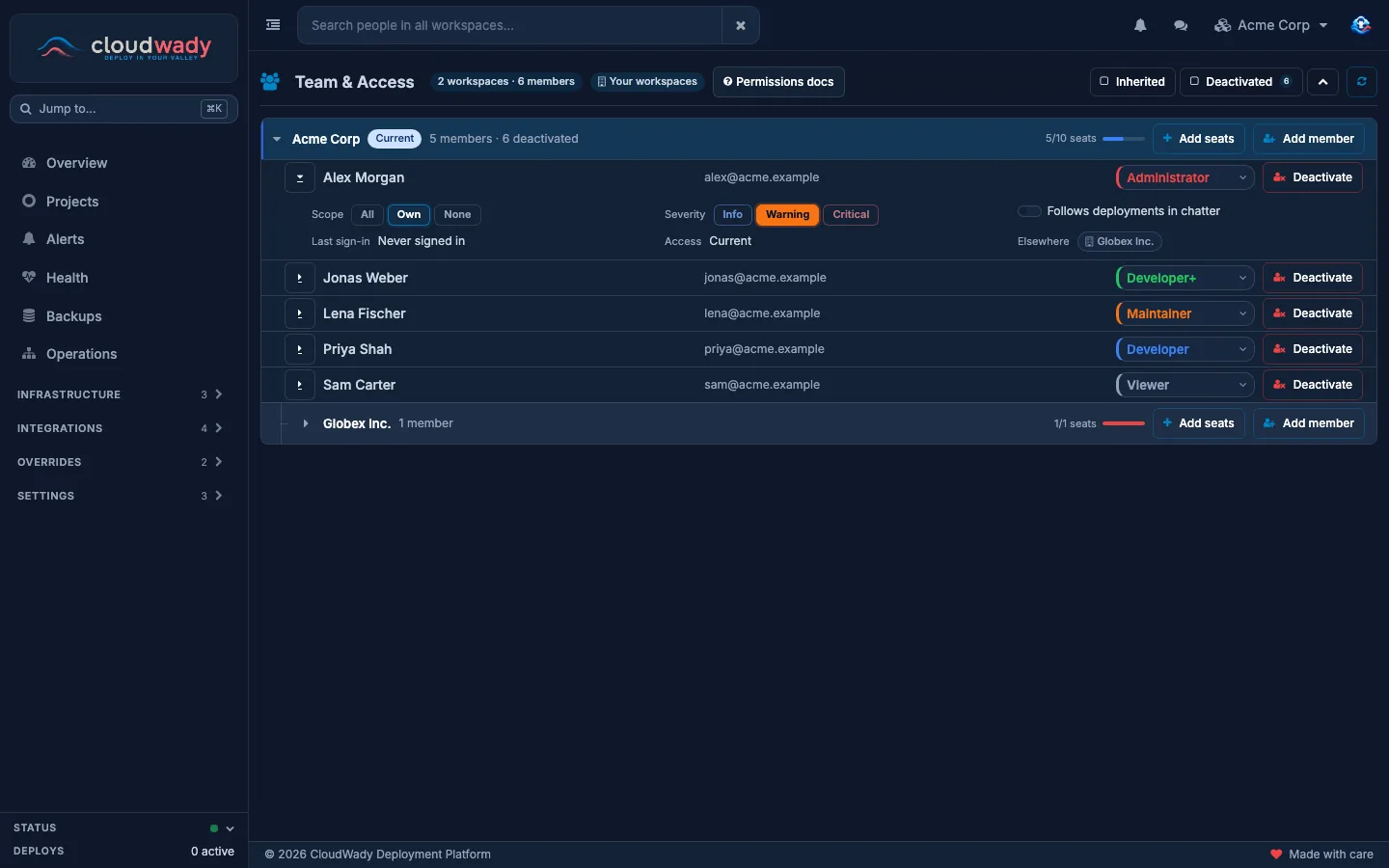The width and height of the screenshot is (1389, 868).
Task: Expand the Globex Inc. workspace row
Action: [305, 423]
